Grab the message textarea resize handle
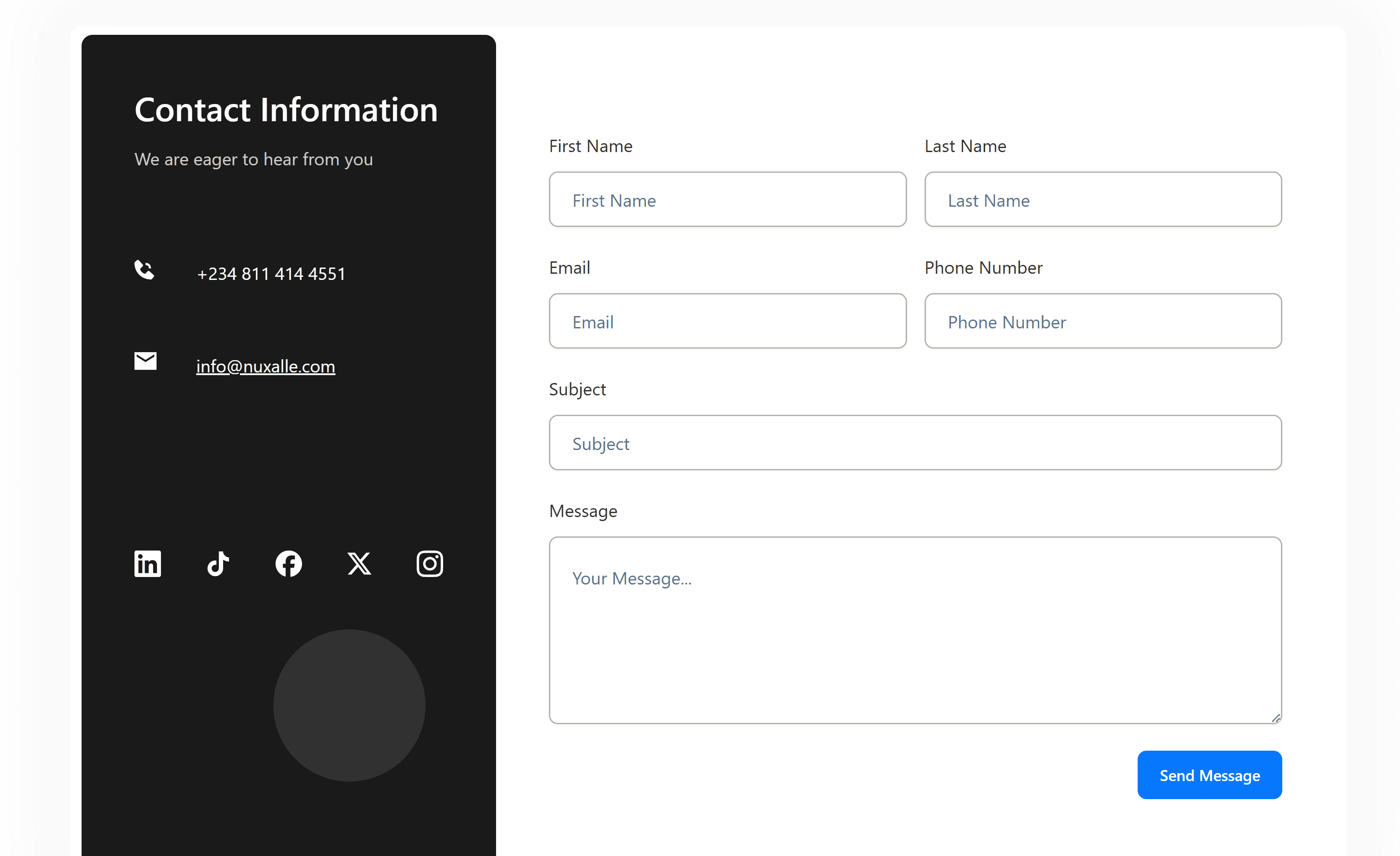Image resolution: width=1400 pixels, height=856 pixels. (1276, 718)
